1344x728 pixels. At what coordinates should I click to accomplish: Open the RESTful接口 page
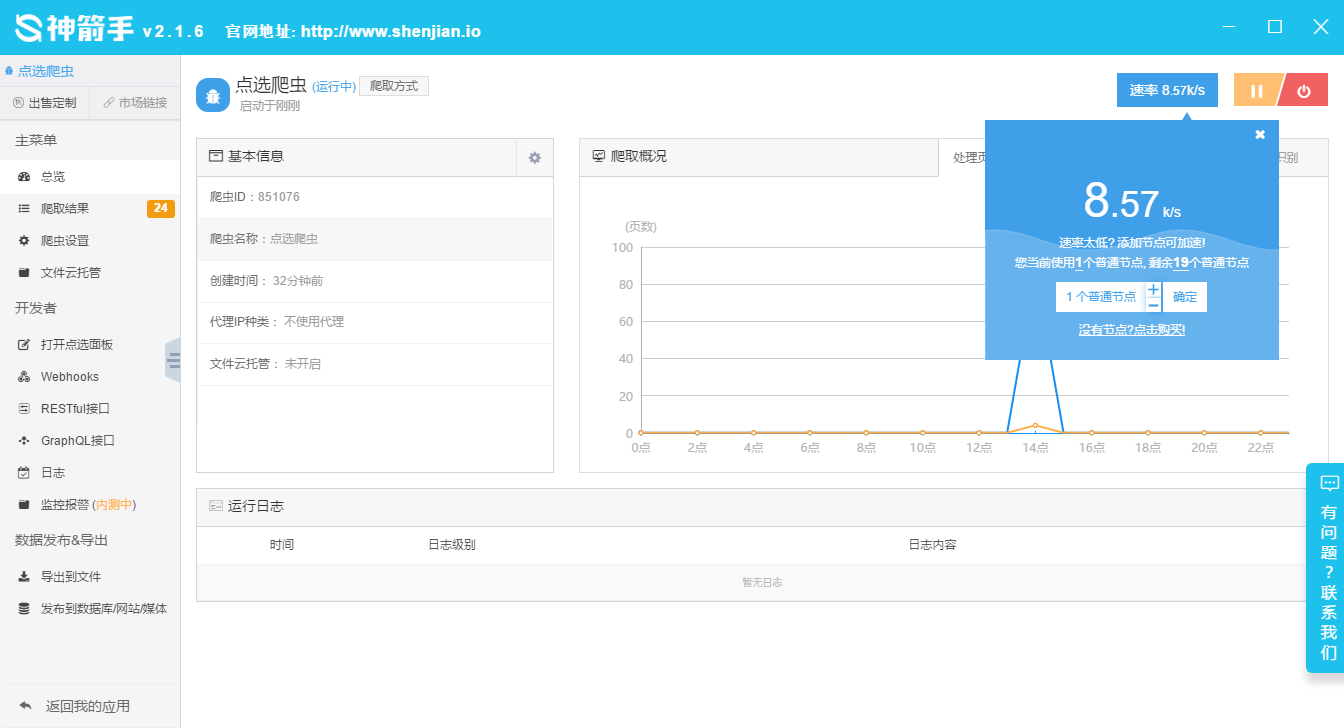tap(74, 408)
